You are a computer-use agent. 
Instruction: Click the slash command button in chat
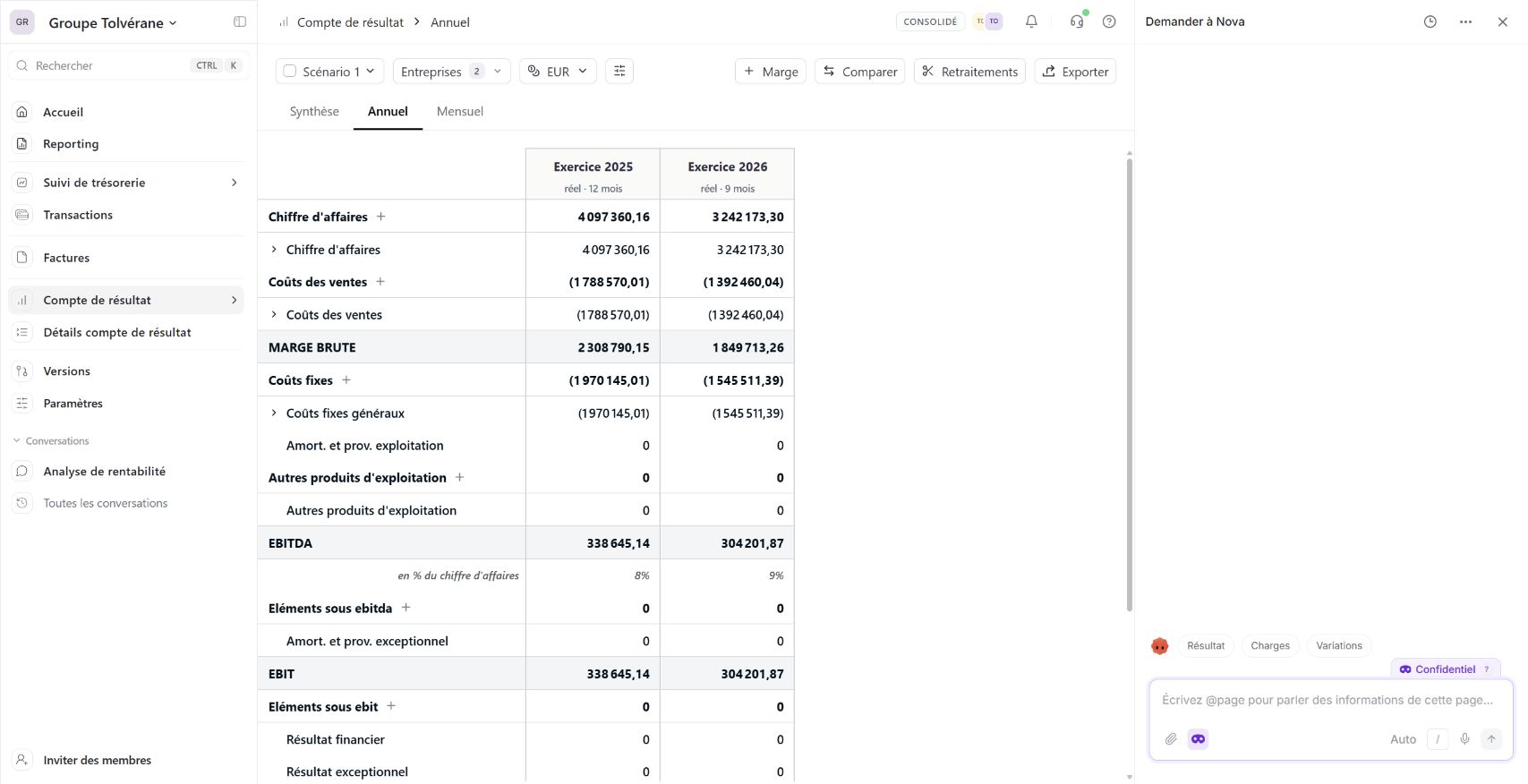pos(1438,739)
